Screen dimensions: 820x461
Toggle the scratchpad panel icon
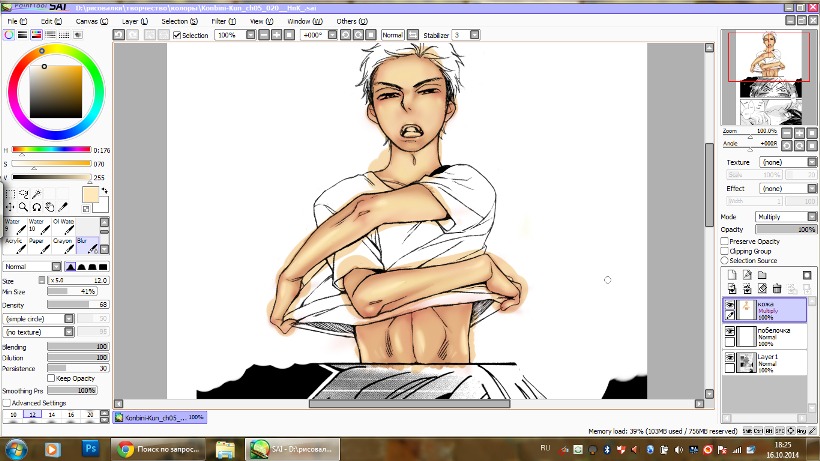tap(77, 35)
